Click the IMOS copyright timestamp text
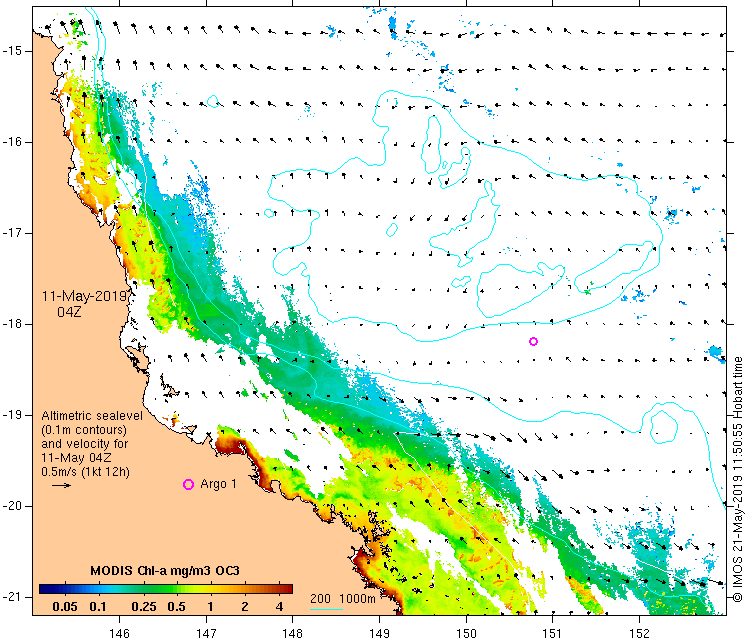 pos(738,479)
